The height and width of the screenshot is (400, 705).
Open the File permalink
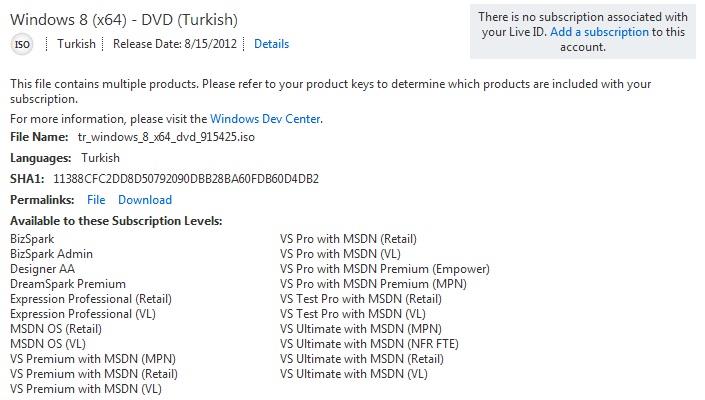coord(96,199)
